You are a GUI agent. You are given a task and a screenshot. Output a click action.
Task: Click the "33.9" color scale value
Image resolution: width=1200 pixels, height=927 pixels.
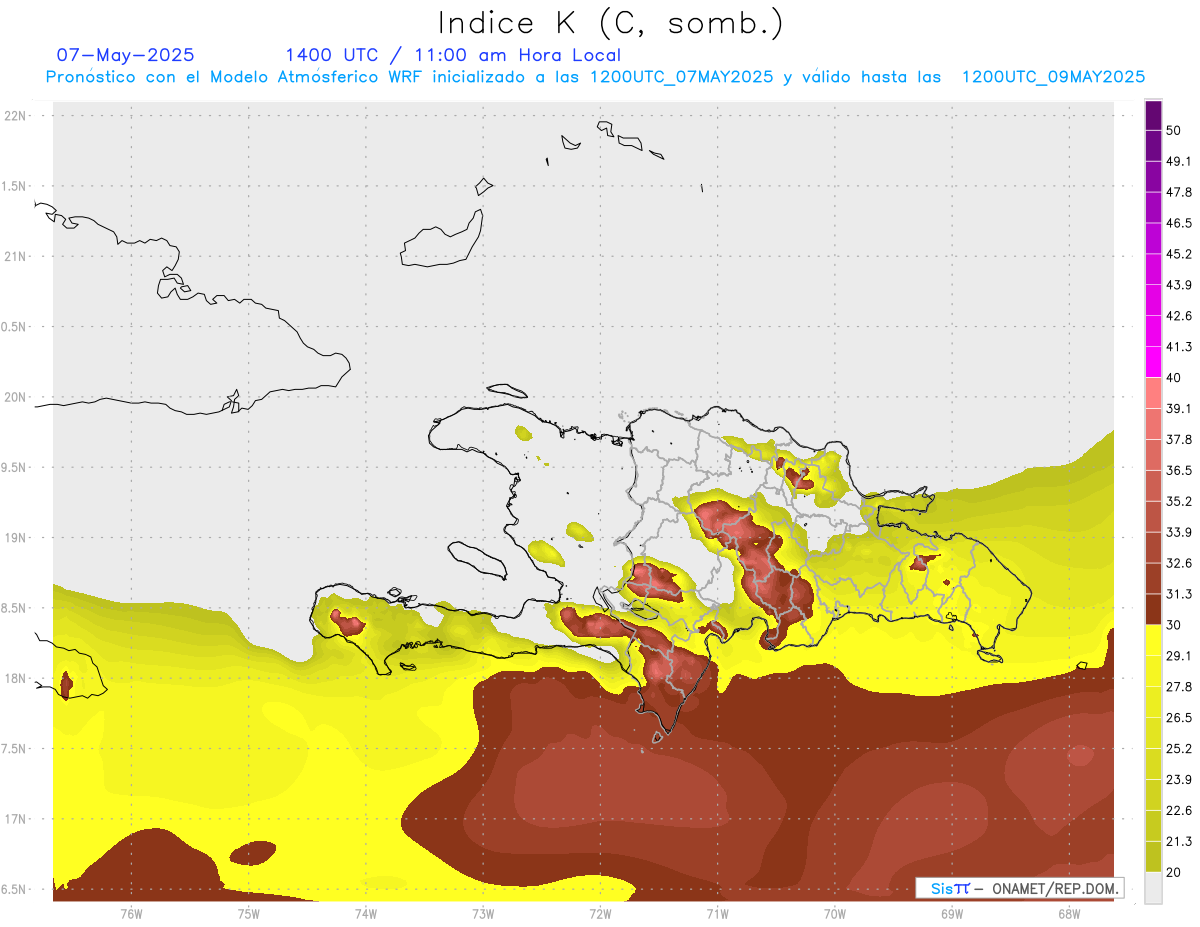click(x=1179, y=532)
